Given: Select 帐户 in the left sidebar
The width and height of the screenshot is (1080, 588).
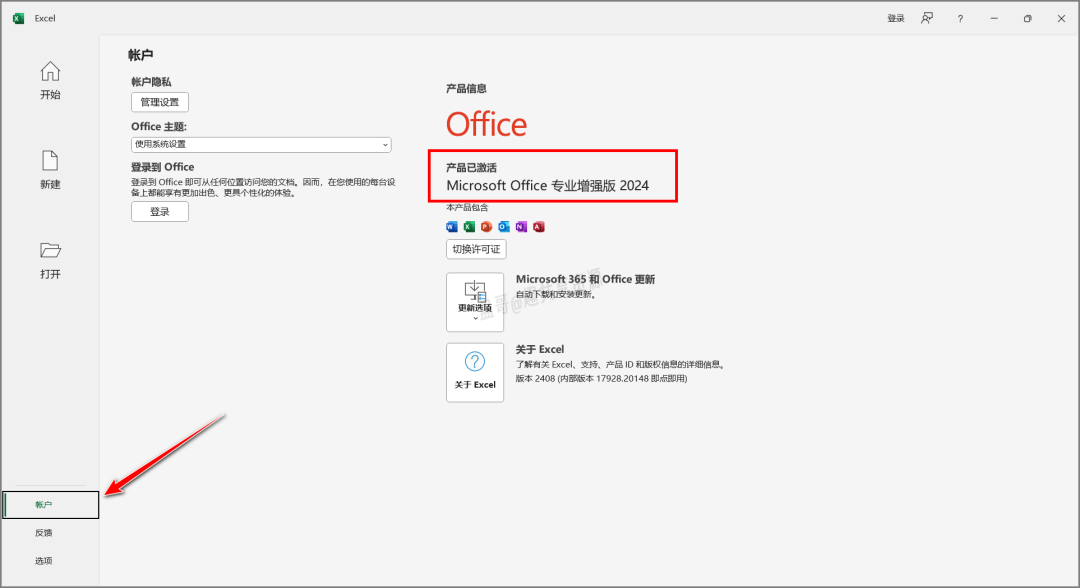Looking at the screenshot, I should tap(50, 505).
